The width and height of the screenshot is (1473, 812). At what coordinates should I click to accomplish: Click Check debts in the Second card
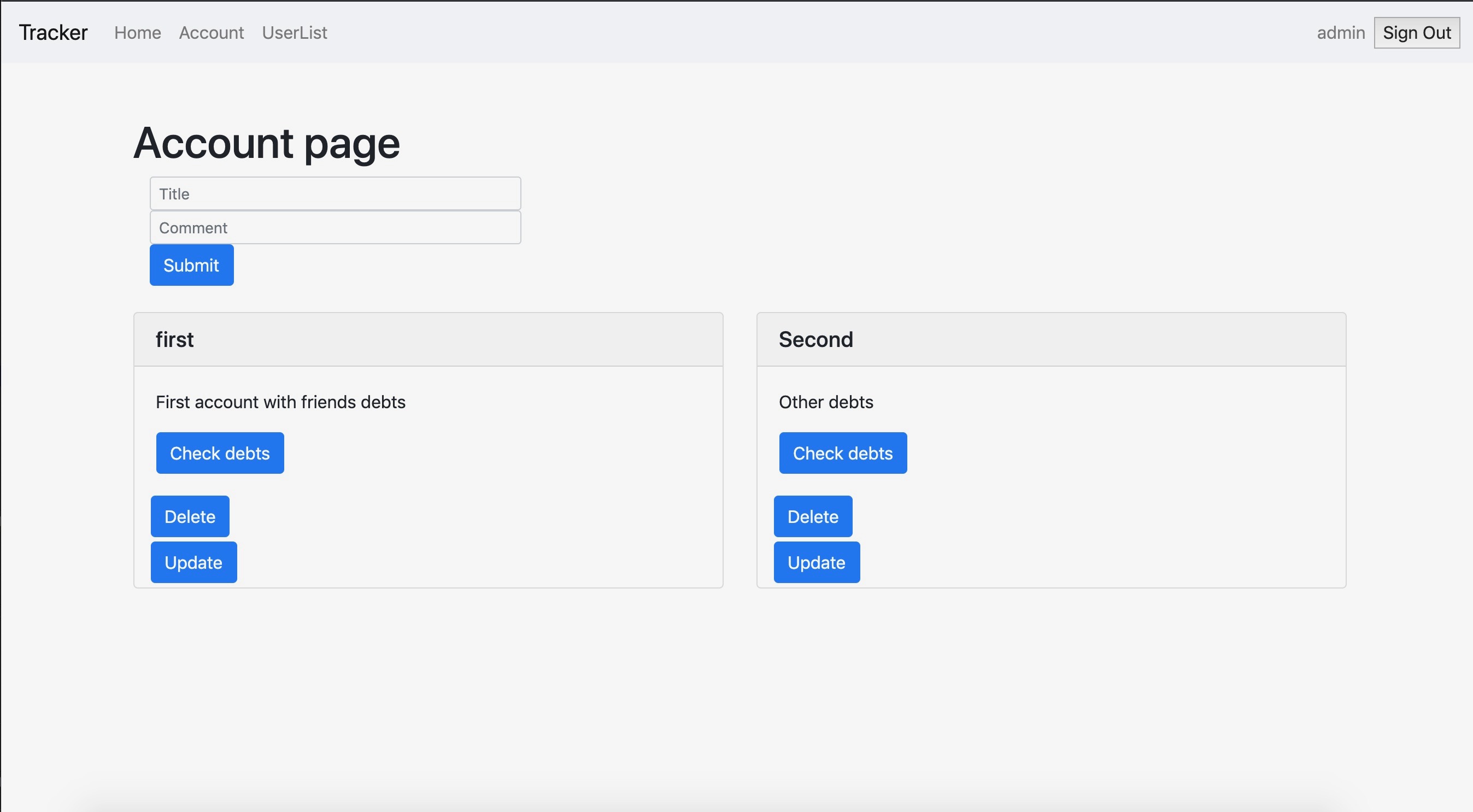[842, 453]
